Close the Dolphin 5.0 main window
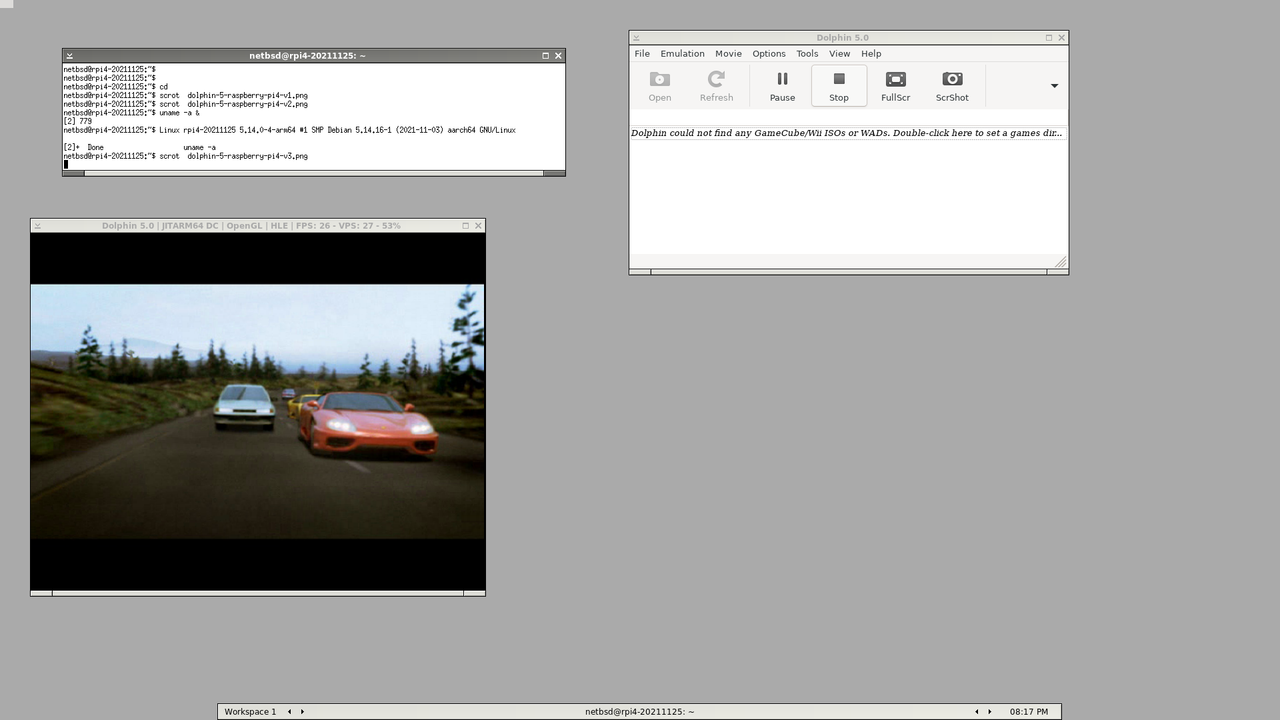The height and width of the screenshot is (720, 1280). pyautogui.click(x=1061, y=38)
